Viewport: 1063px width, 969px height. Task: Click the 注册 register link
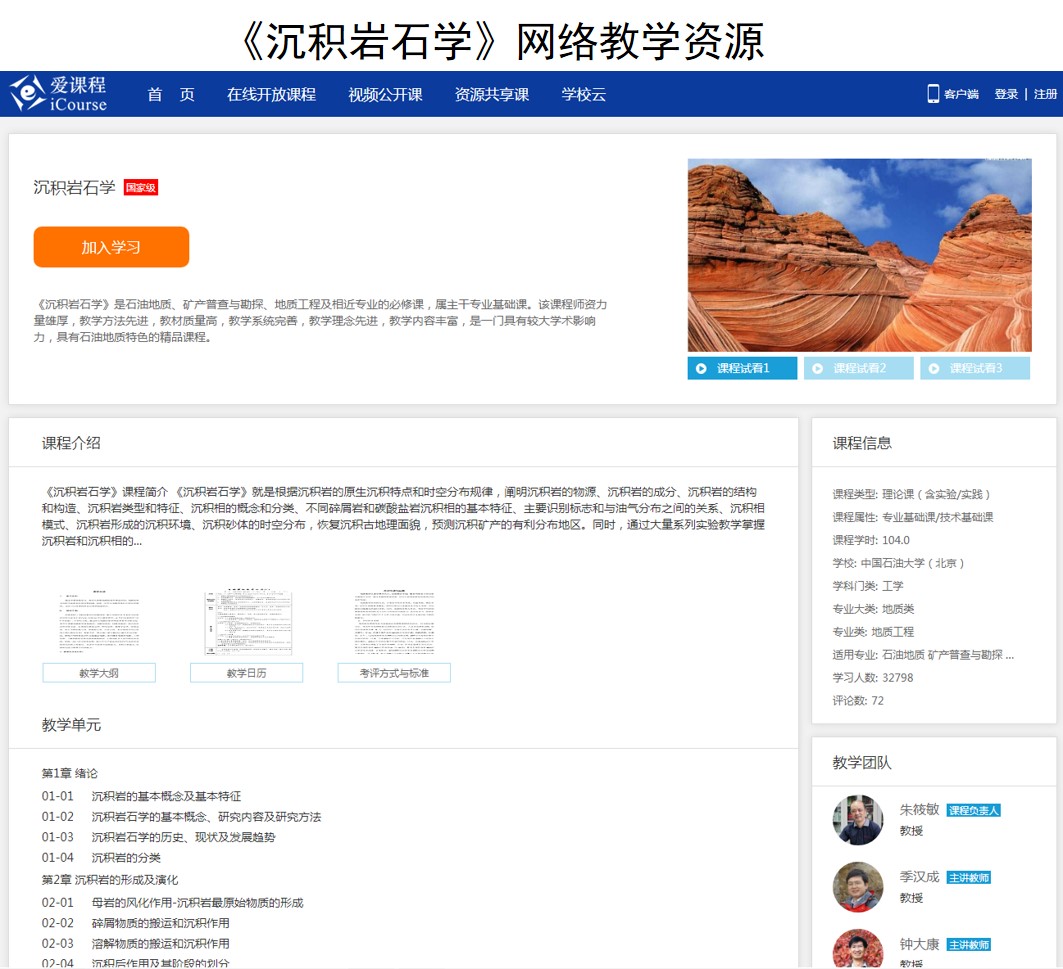pyautogui.click(x=1045, y=94)
